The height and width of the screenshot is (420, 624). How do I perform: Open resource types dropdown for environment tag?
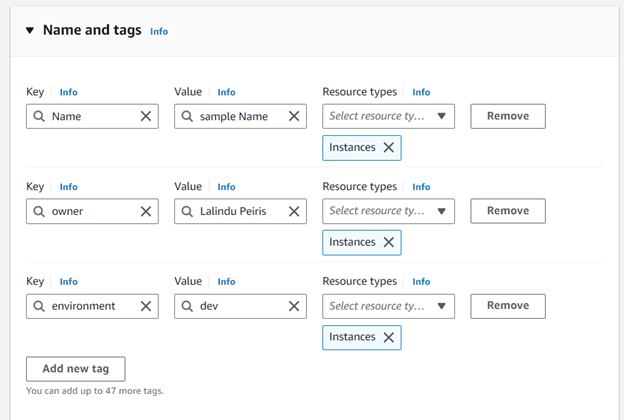pyautogui.click(x=388, y=306)
